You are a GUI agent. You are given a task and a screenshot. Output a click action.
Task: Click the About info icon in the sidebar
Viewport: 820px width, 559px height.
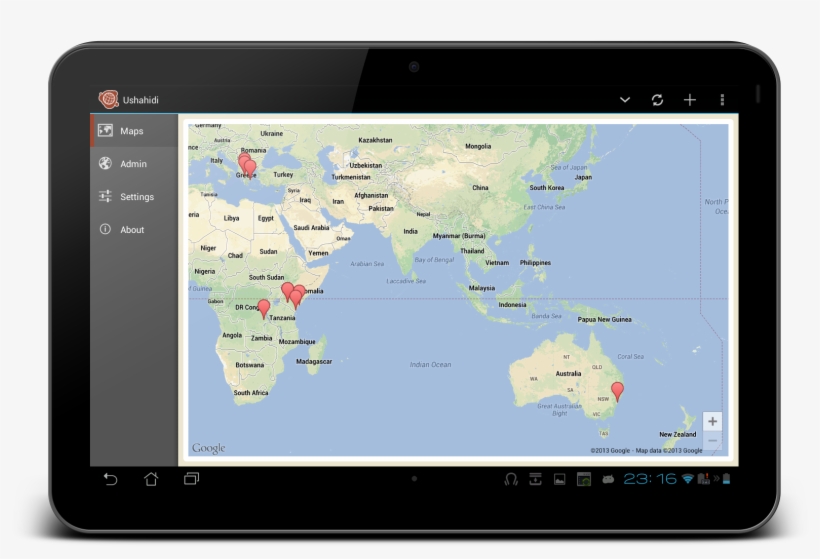(105, 229)
